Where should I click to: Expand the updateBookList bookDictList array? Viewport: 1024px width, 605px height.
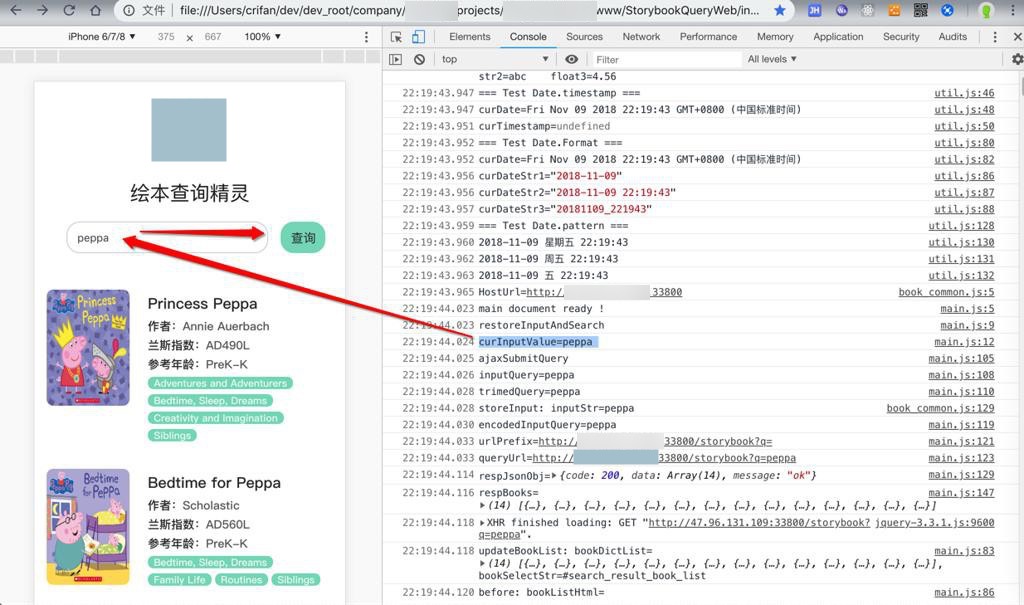pyautogui.click(x=482, y=563)
